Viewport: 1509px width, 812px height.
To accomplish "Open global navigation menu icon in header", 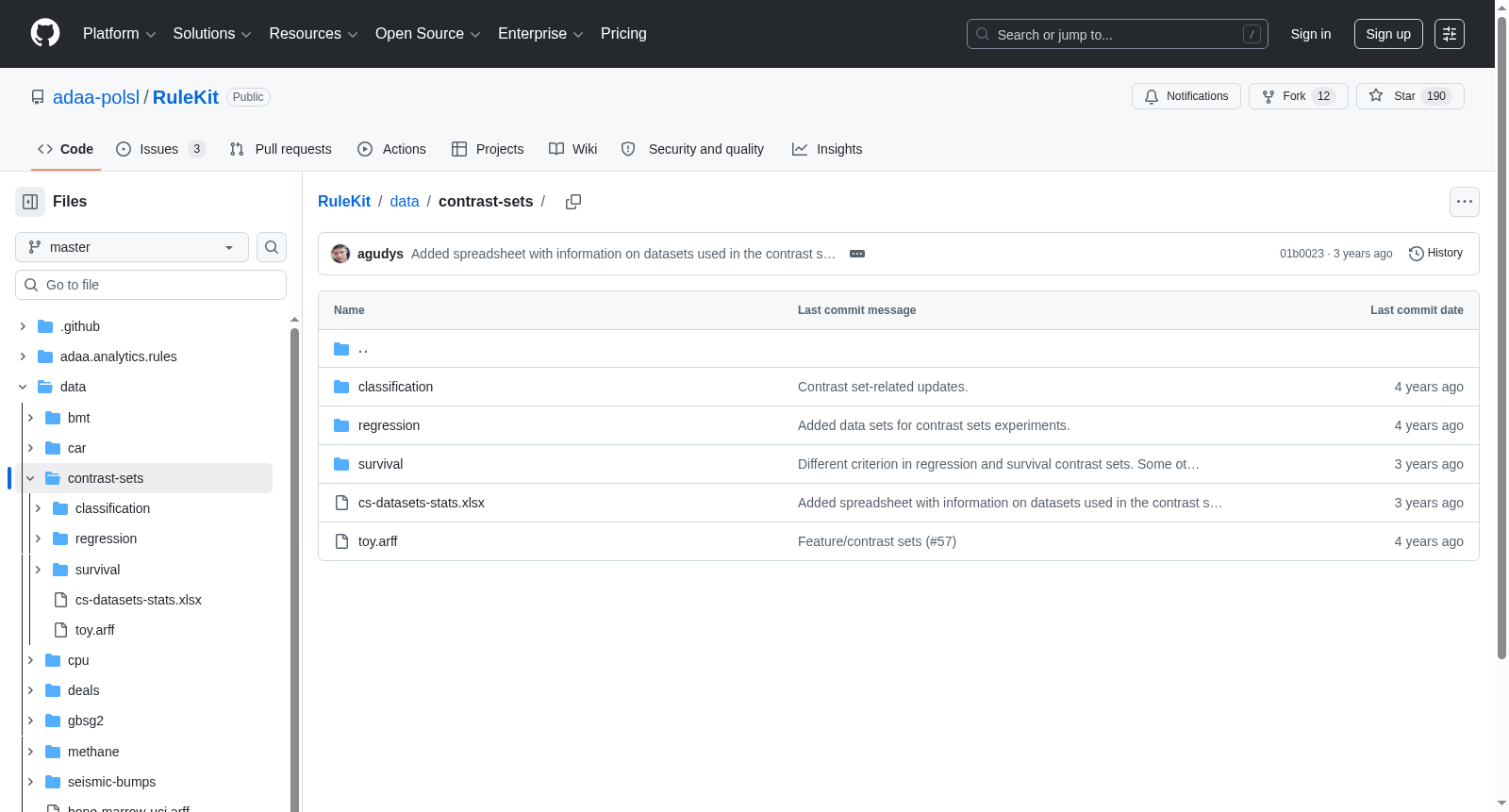I will (x=1450, y=34).
